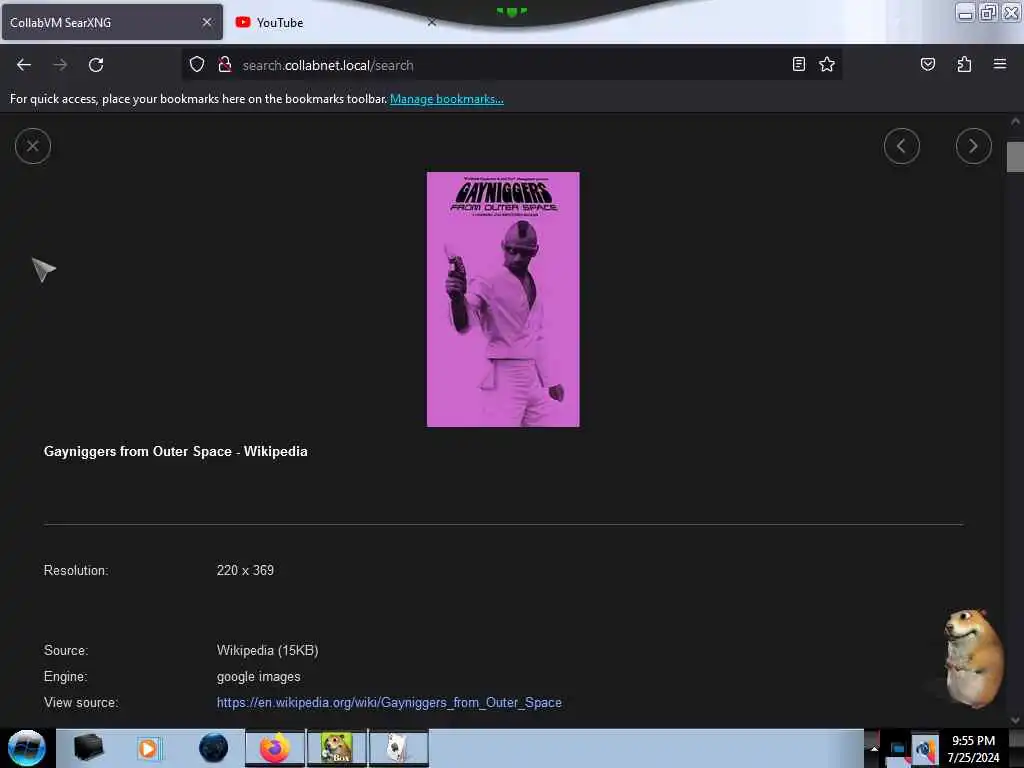The image size is (1024, 768).
Task: Click the vertical scrollbar thumb
Action: 1015,157
